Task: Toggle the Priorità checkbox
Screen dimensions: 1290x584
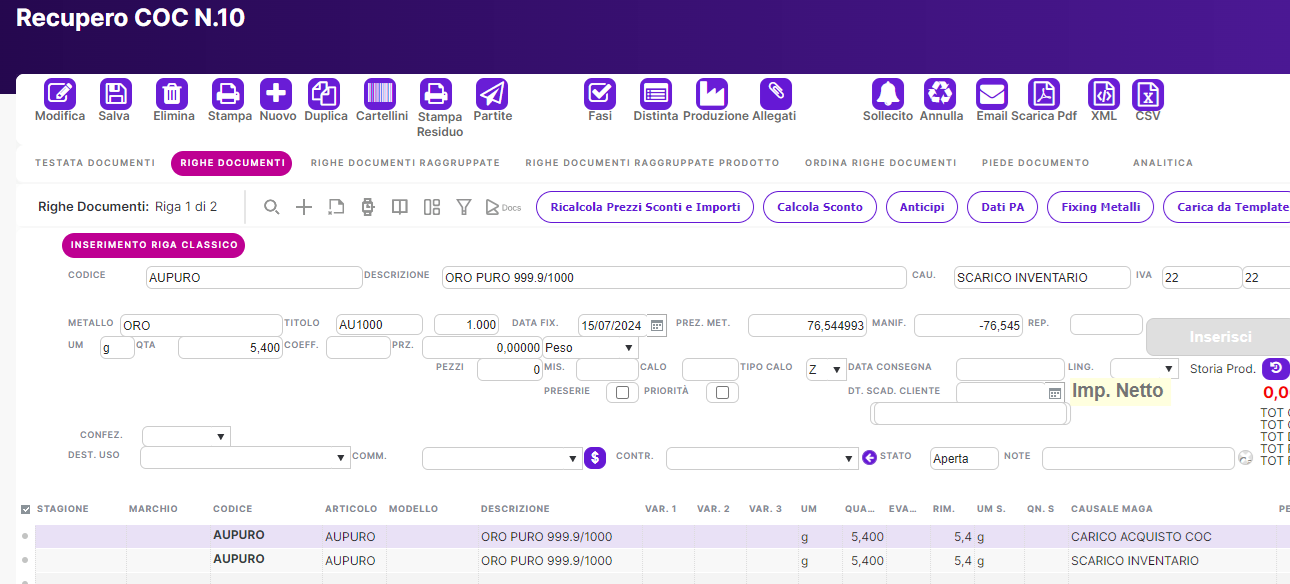Action: click(722, 393)
